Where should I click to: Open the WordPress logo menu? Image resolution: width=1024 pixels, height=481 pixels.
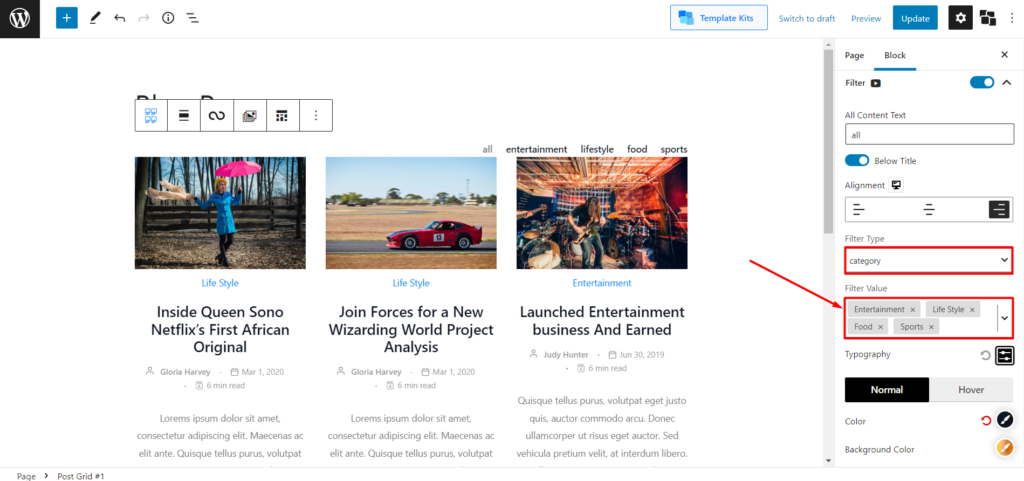(20, 18)
